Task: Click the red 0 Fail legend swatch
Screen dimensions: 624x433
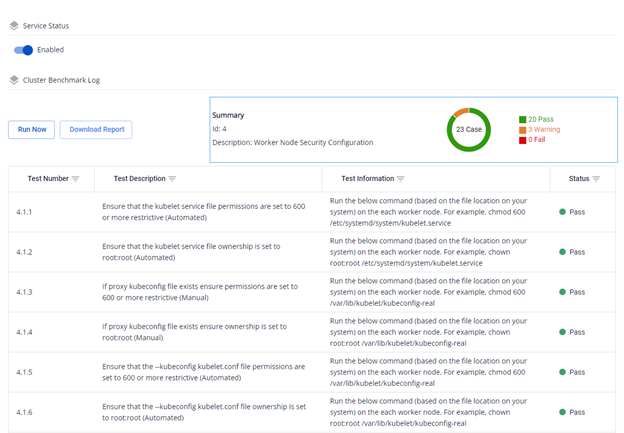Action: (x=522, y=140)
